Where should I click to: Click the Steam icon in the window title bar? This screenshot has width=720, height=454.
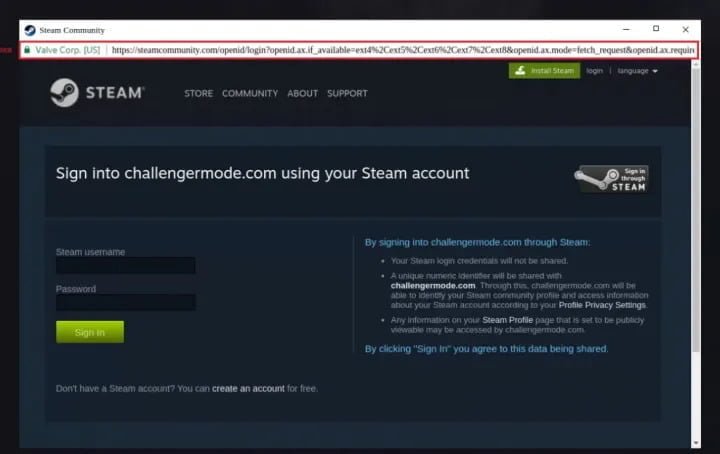coord(30,30)
